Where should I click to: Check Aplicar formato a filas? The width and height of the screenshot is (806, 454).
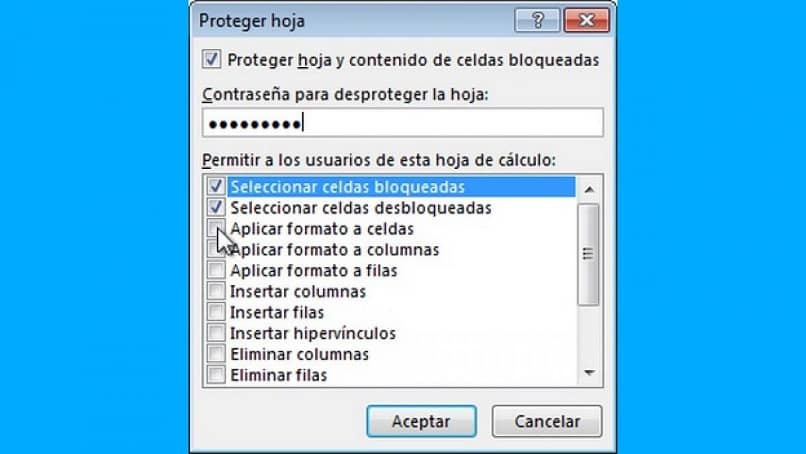tap(216, 270)
